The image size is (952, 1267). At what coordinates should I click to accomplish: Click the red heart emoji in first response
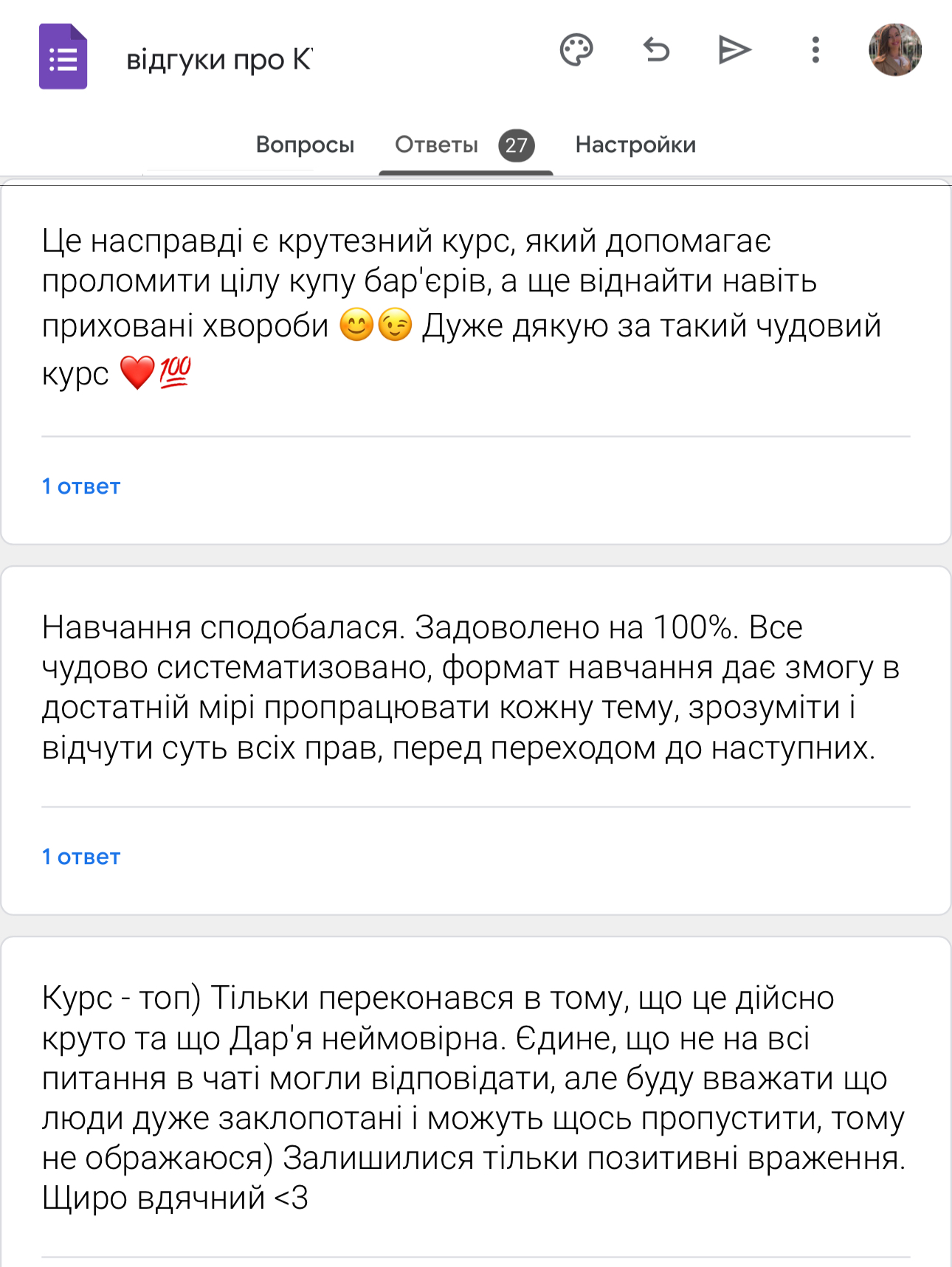coord(137,373)
